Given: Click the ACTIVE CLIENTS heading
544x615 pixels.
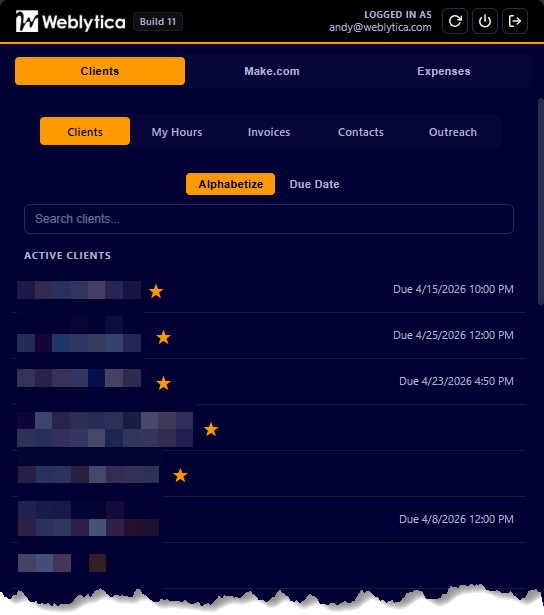Looking at the screenshot, I should tap(67, 256).
